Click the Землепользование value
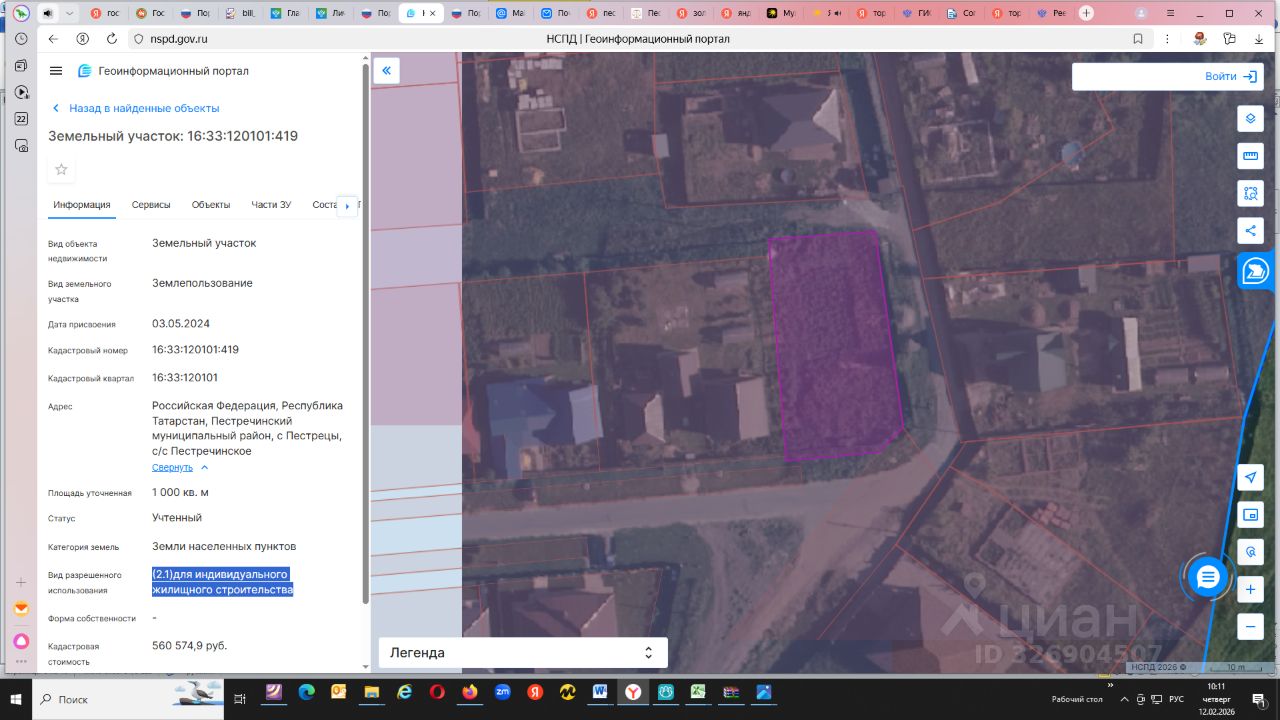Viewport: 1280px width, 720px height. (202, 283)
